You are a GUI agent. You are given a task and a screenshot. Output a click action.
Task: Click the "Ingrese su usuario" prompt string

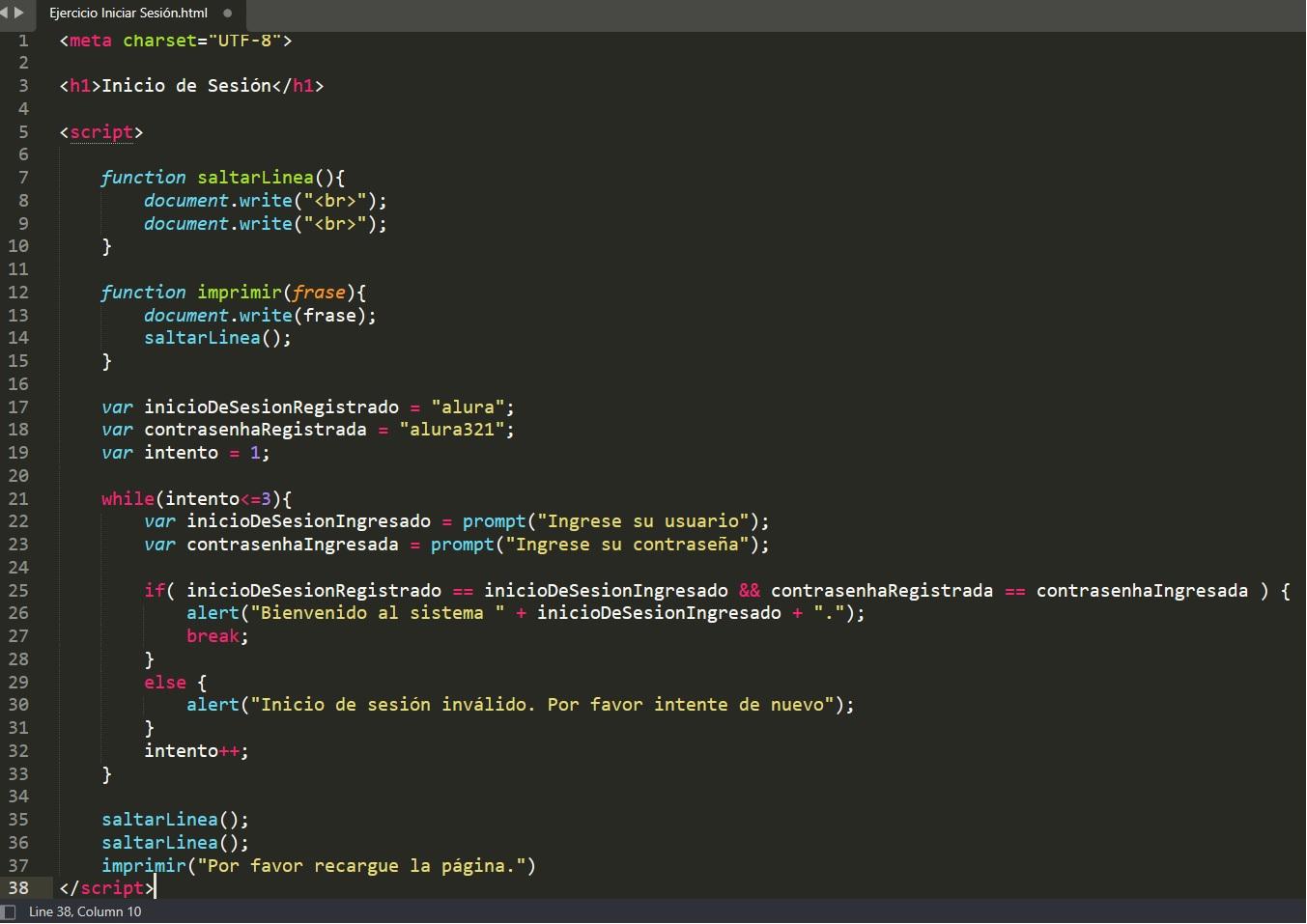pyautogui.click(x=643, y=521)
